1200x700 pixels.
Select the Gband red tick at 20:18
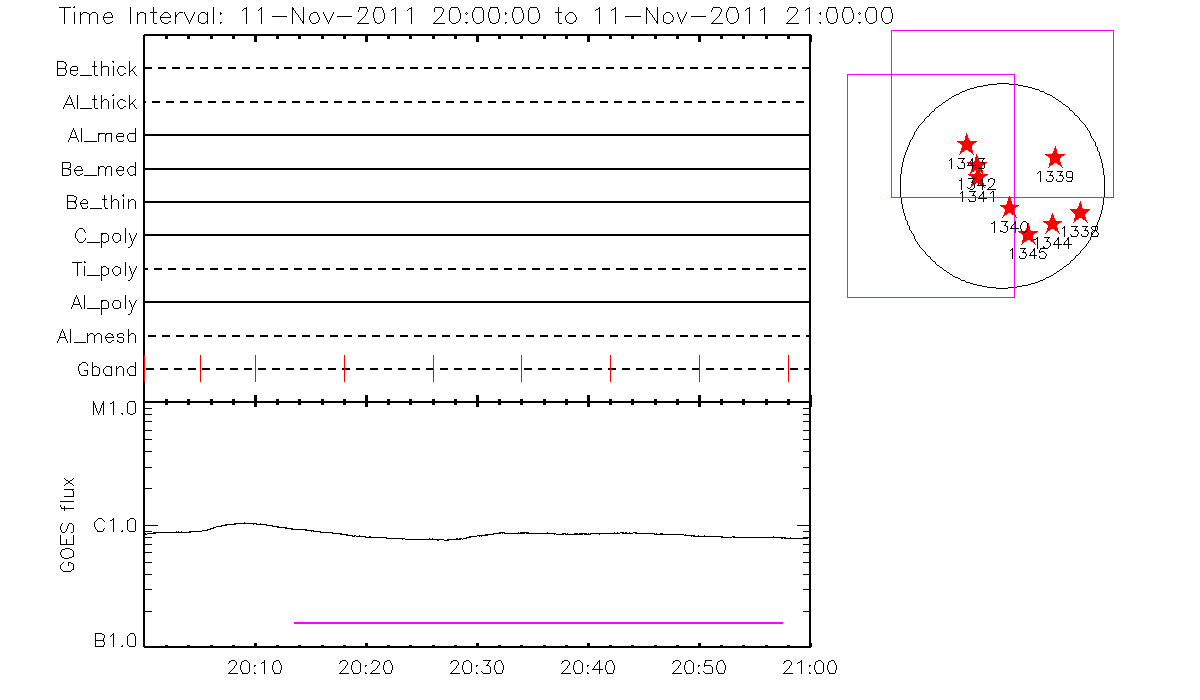point(344,368)
